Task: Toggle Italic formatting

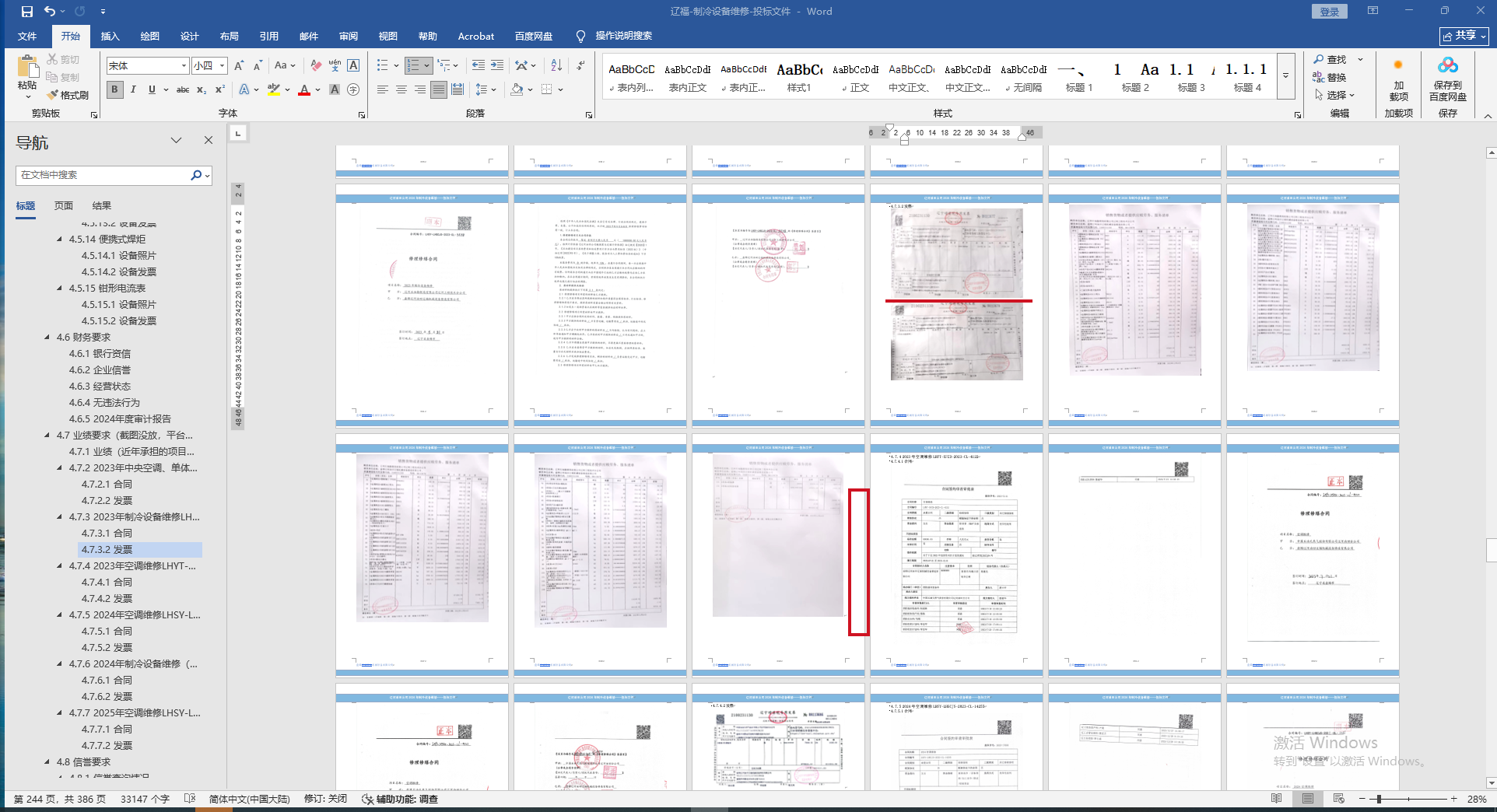Action: 133,90
